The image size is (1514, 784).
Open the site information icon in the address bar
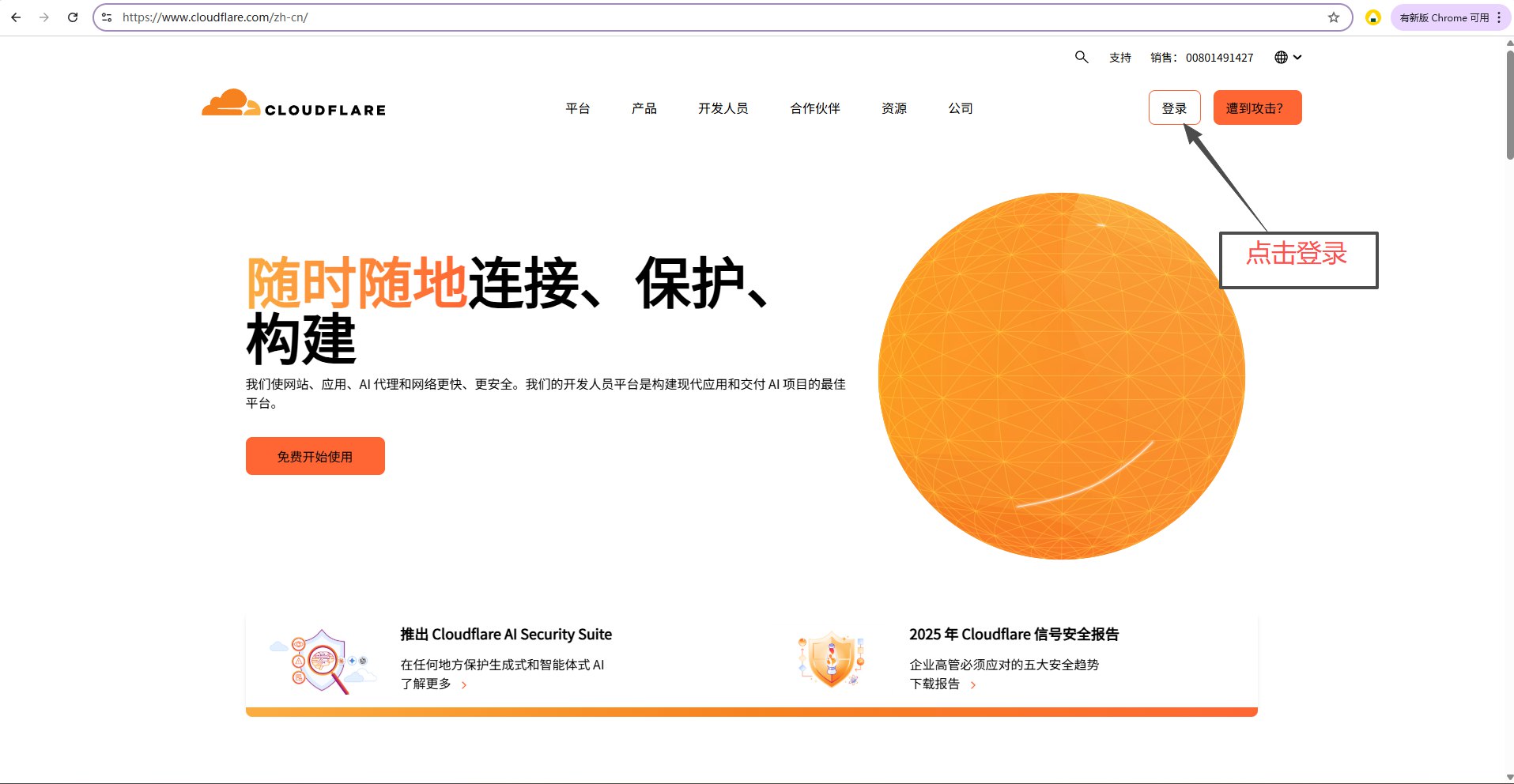[x=107, y=17]
